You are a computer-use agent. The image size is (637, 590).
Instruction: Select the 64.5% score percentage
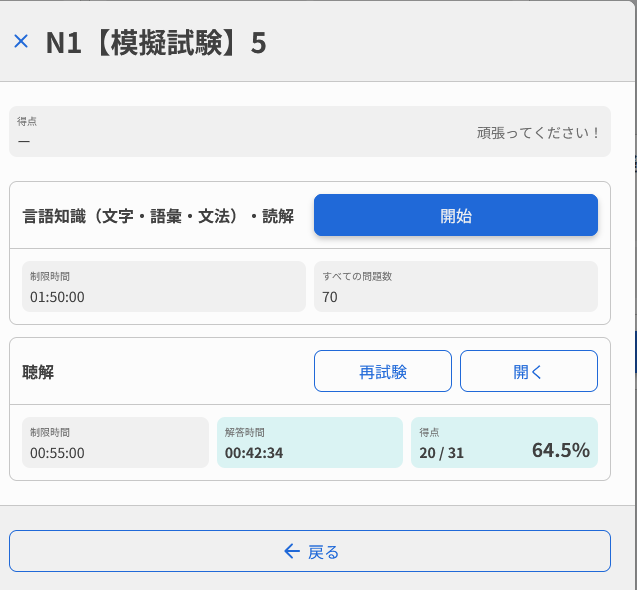click(x=560, y=450)
